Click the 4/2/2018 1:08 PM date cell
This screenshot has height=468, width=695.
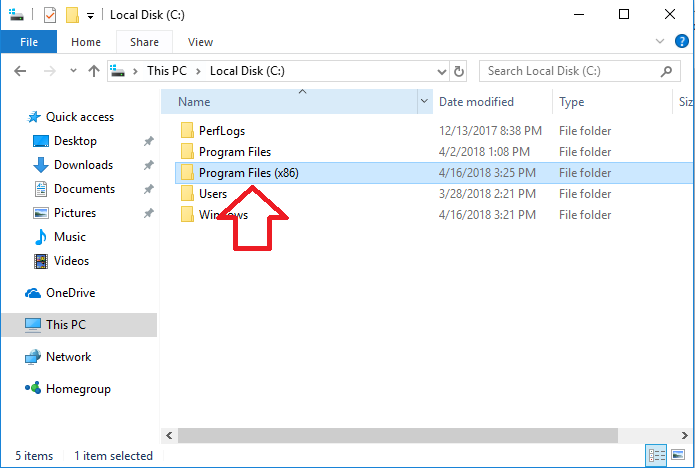pyautogui.click(x=484, y=152)
